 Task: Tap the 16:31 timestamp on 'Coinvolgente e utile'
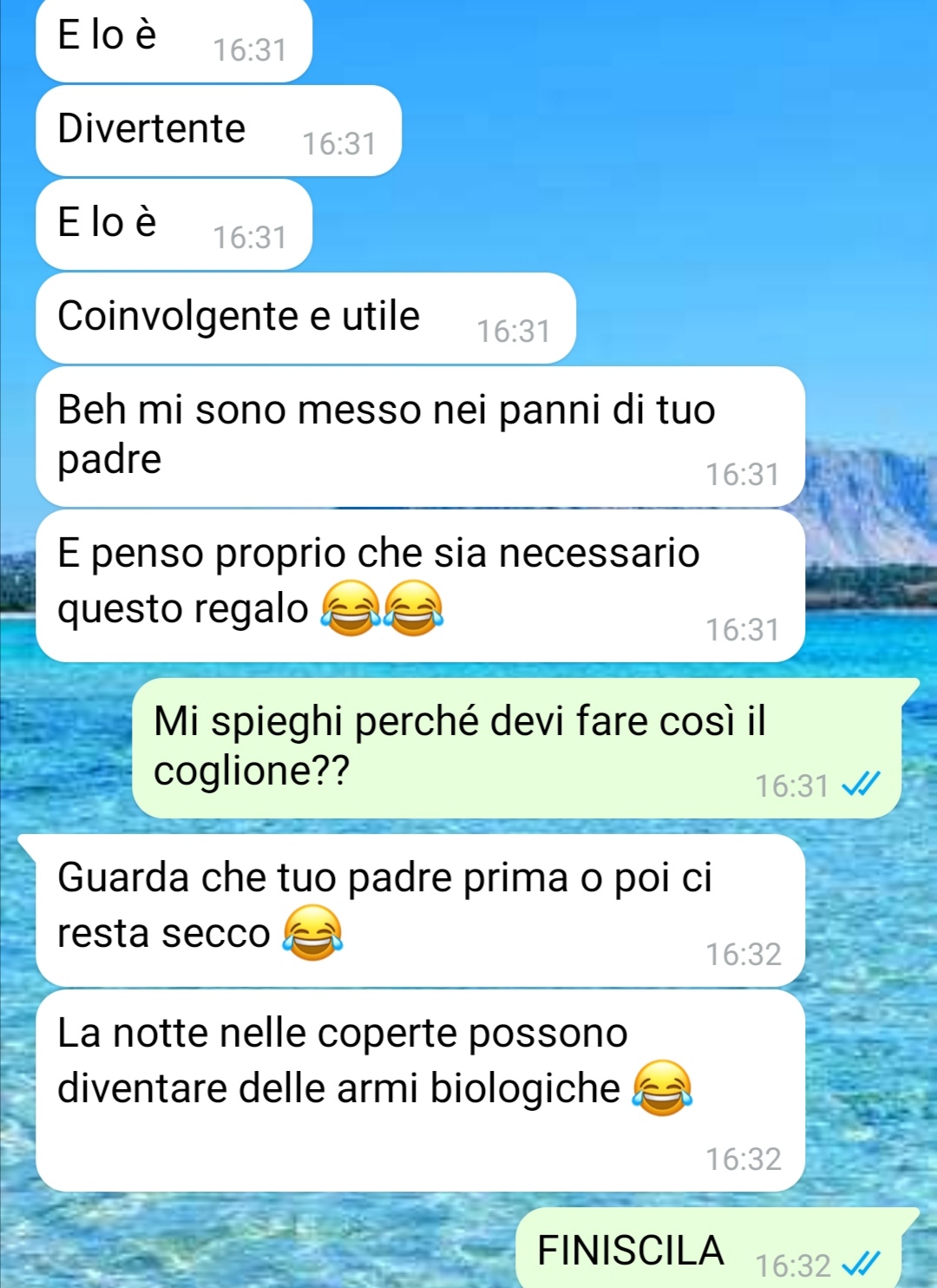[514, 332]
